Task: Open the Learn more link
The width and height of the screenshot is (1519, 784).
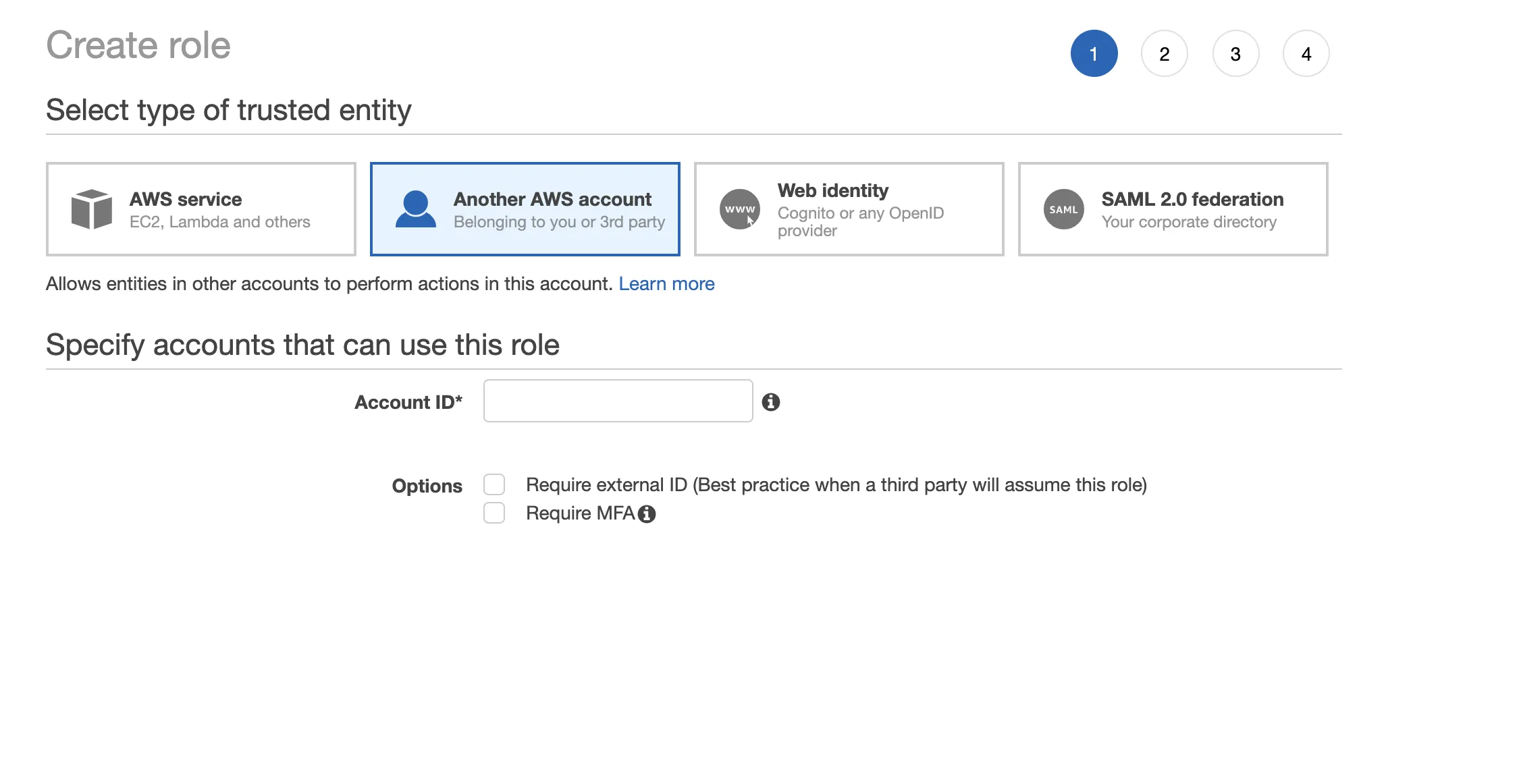Action: pyautogui.click(x=666, y=283)
